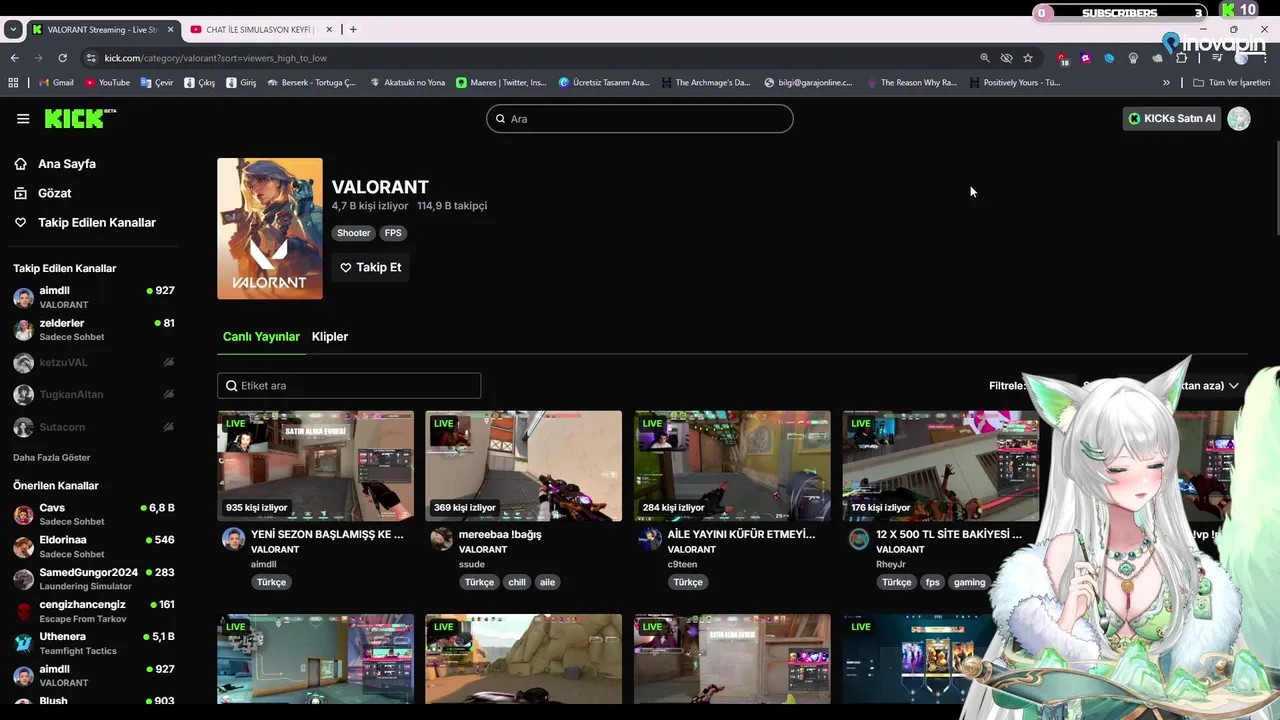Switch to CHAT İLE SIMULASYON KEYFİ tab

coord(262,29)
